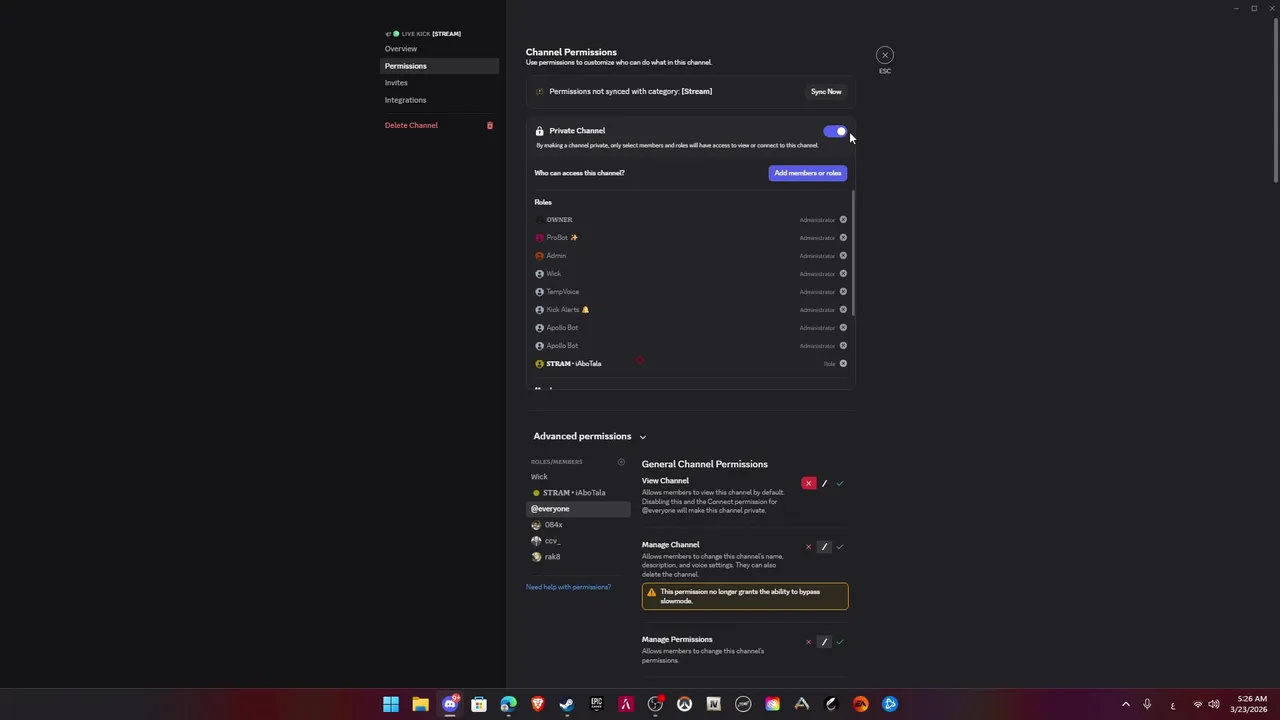
Task: Click the General Channel Permissions heading
Action: (x=705, y=464)
